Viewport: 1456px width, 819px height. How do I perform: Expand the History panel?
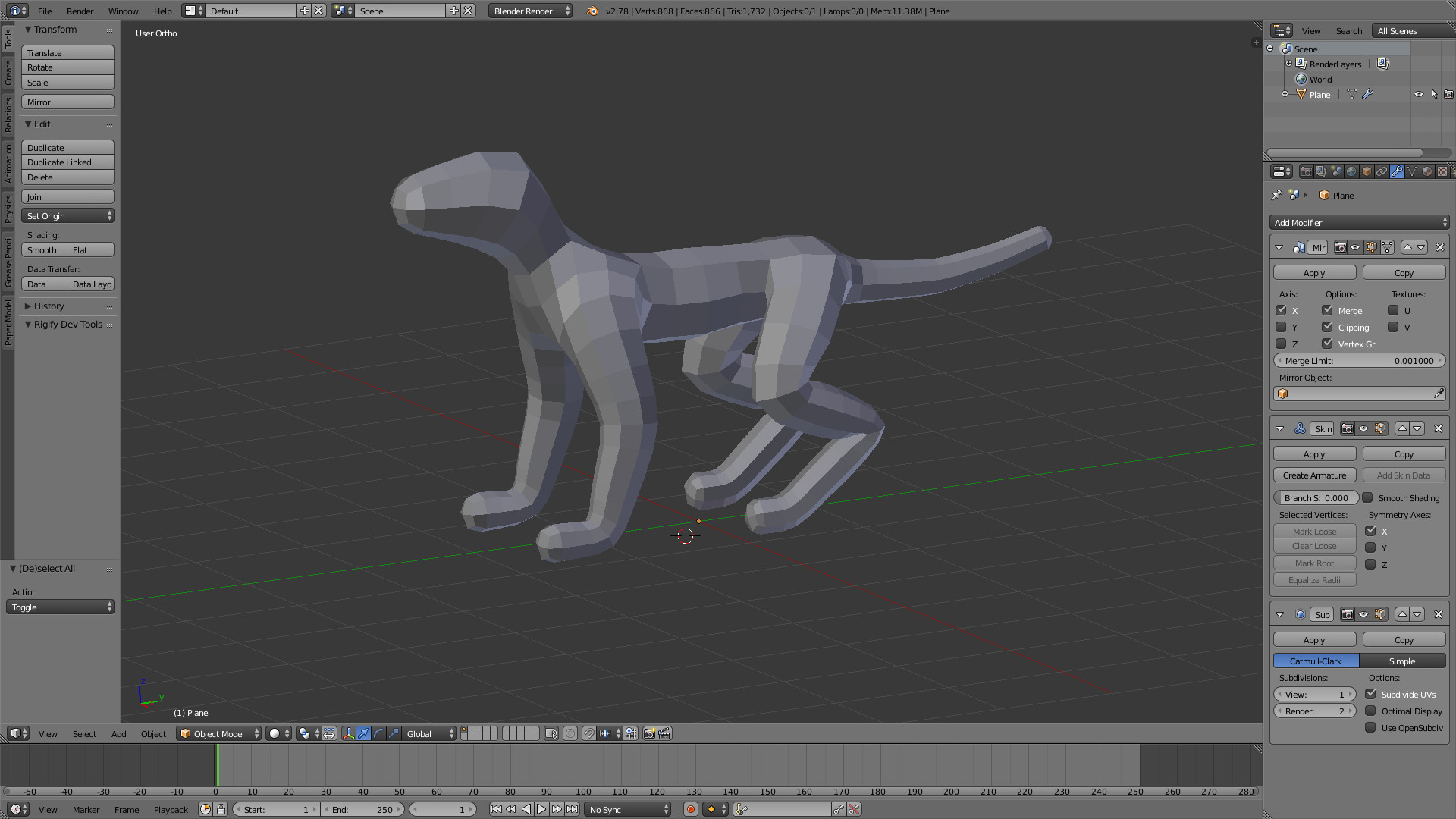click(x=49, y=306)
